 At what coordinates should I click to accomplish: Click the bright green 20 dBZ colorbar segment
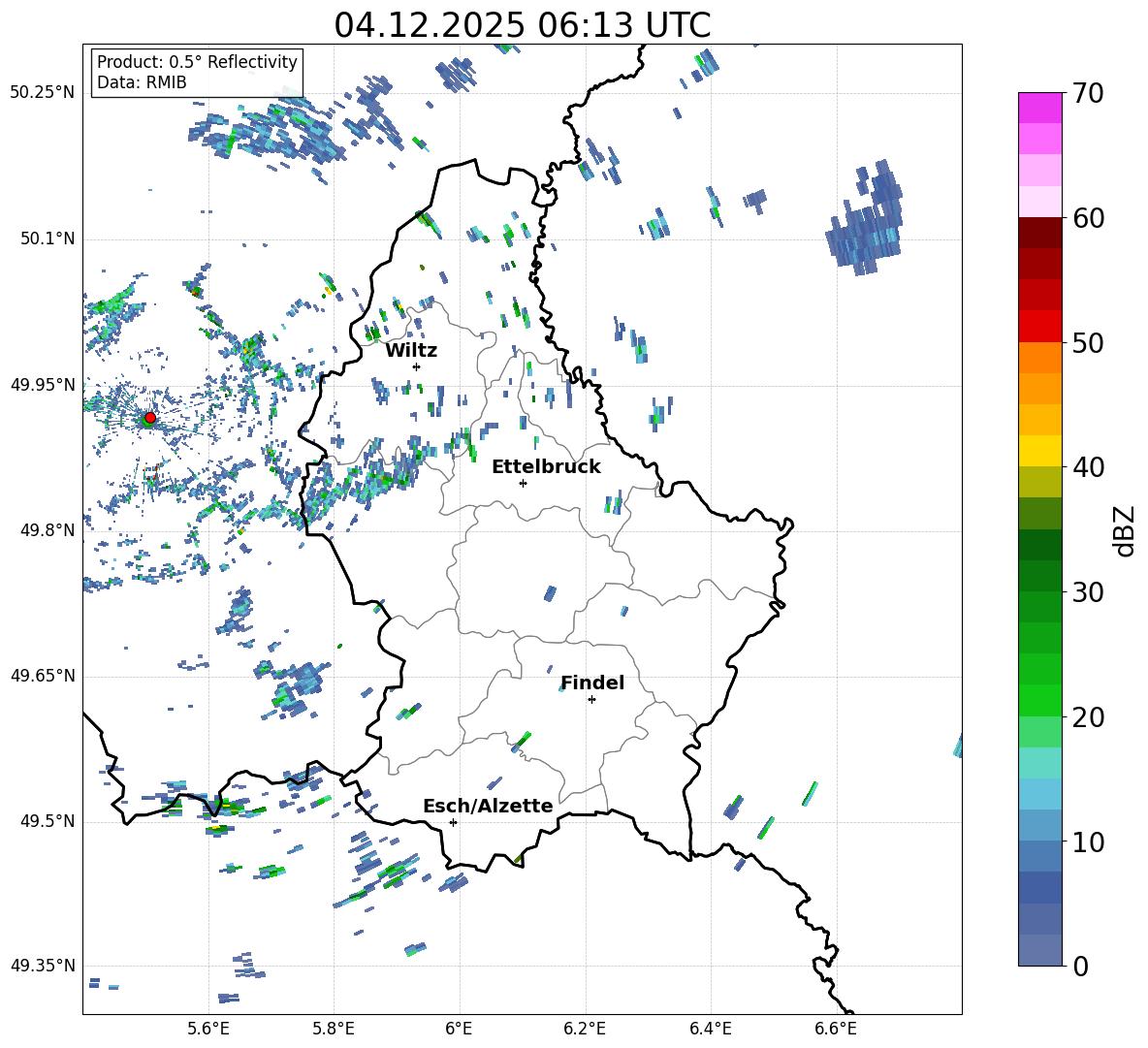pos(1039,700)
